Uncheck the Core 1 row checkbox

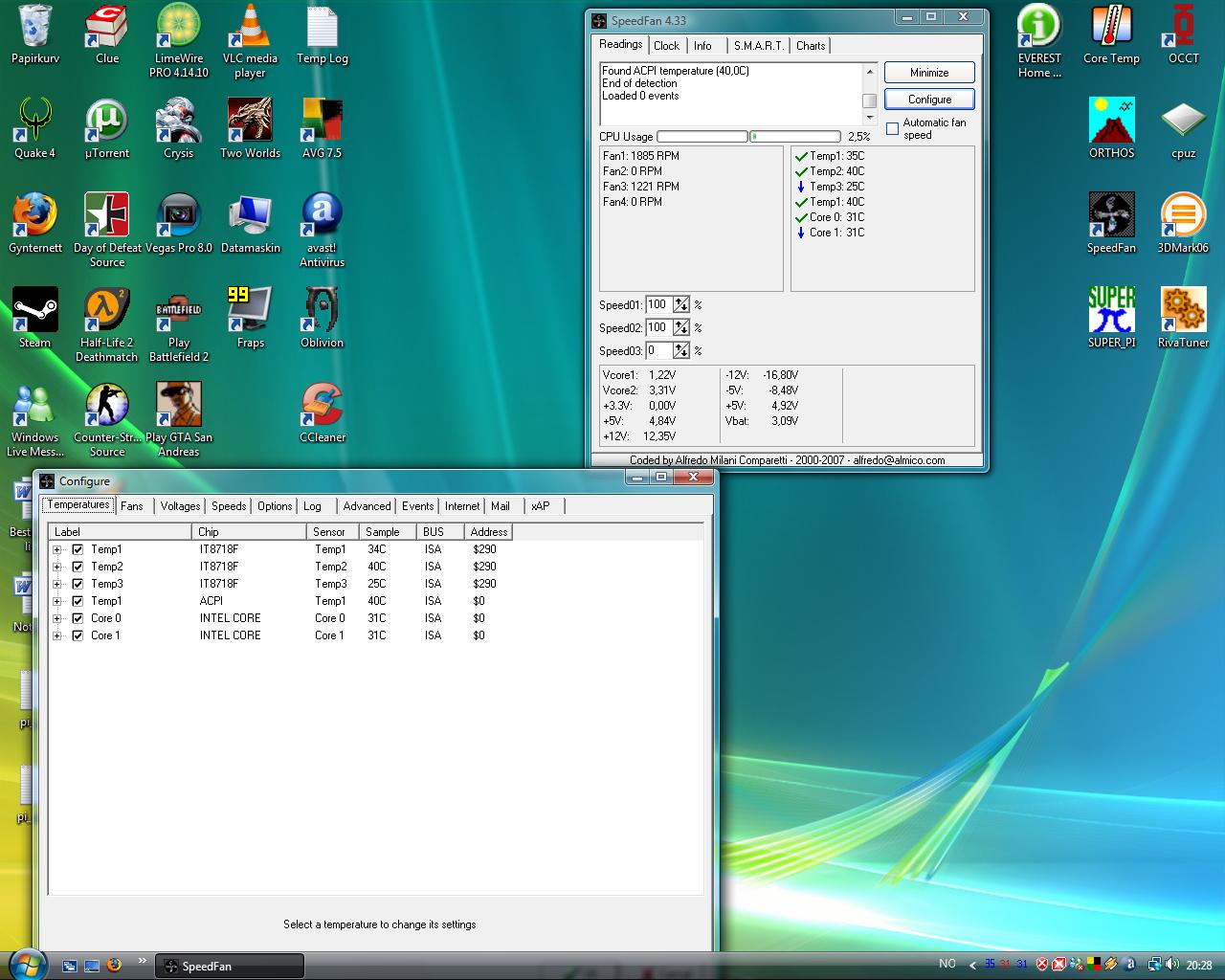point(78,635)
